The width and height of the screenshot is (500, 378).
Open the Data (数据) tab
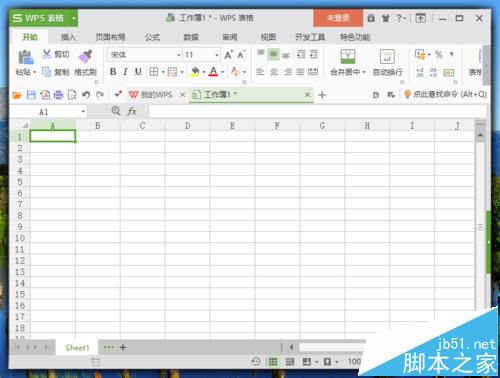191,37
